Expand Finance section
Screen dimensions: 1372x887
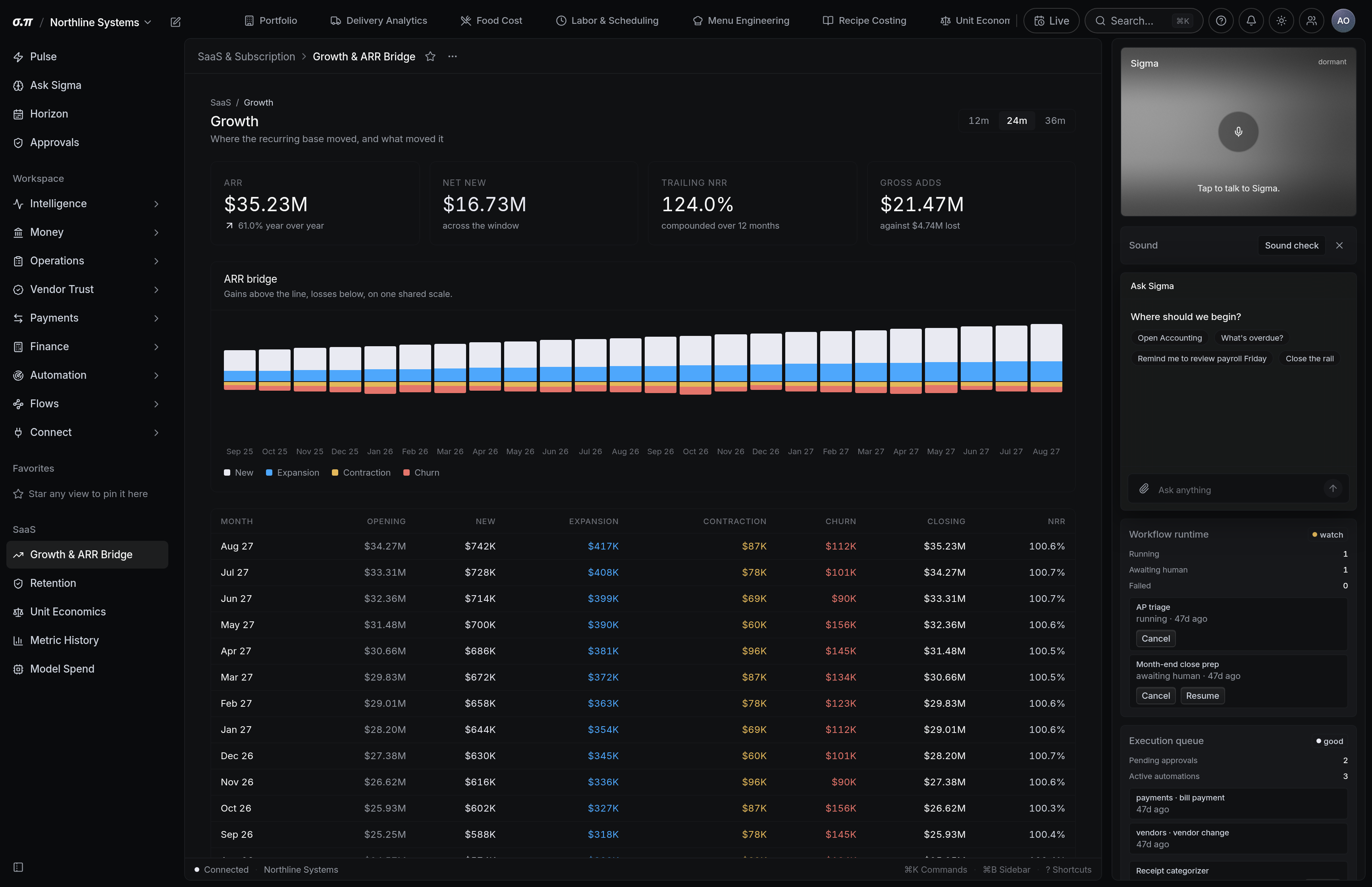coord(87,347)
